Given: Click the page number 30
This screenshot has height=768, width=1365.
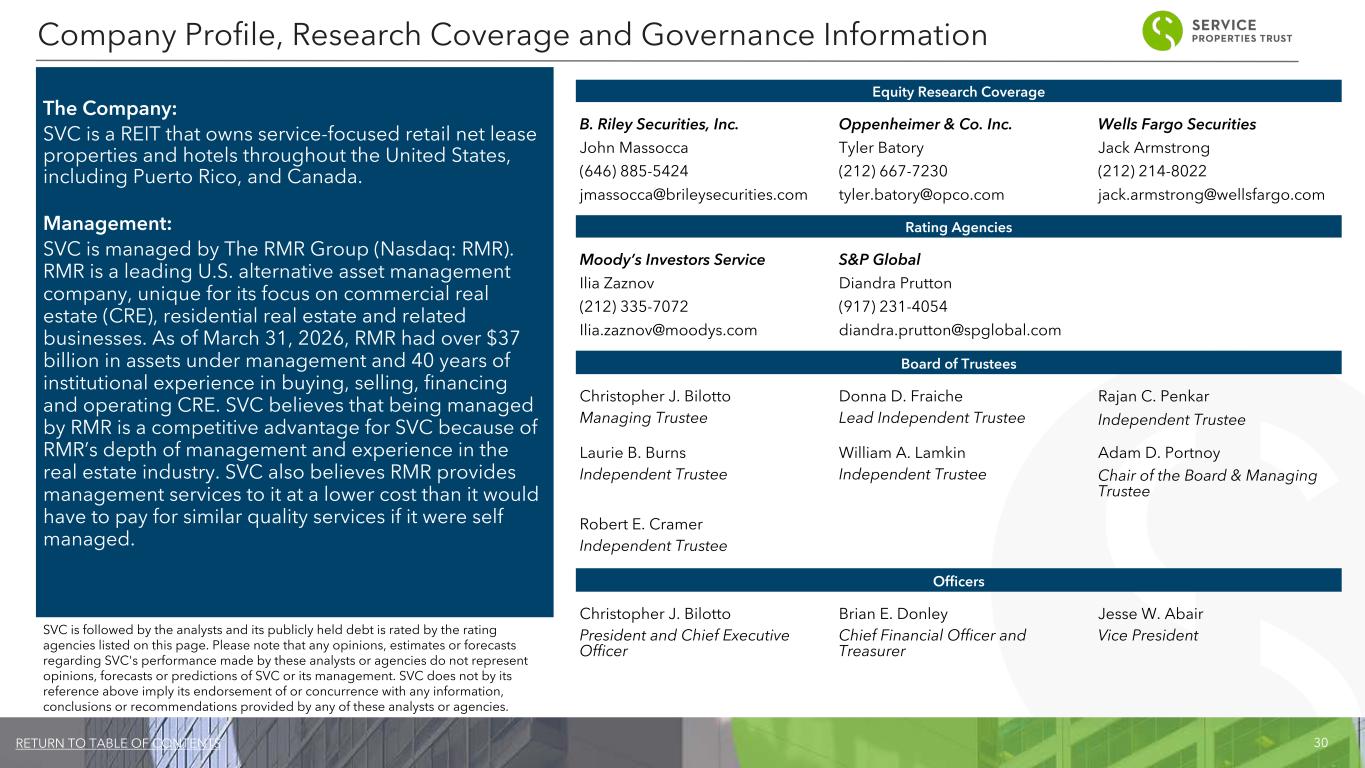Looking at the screenshot, I should 1320,743.
